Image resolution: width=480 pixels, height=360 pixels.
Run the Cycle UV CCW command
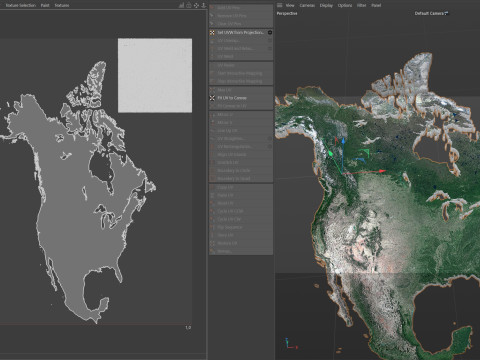(241, 211)
